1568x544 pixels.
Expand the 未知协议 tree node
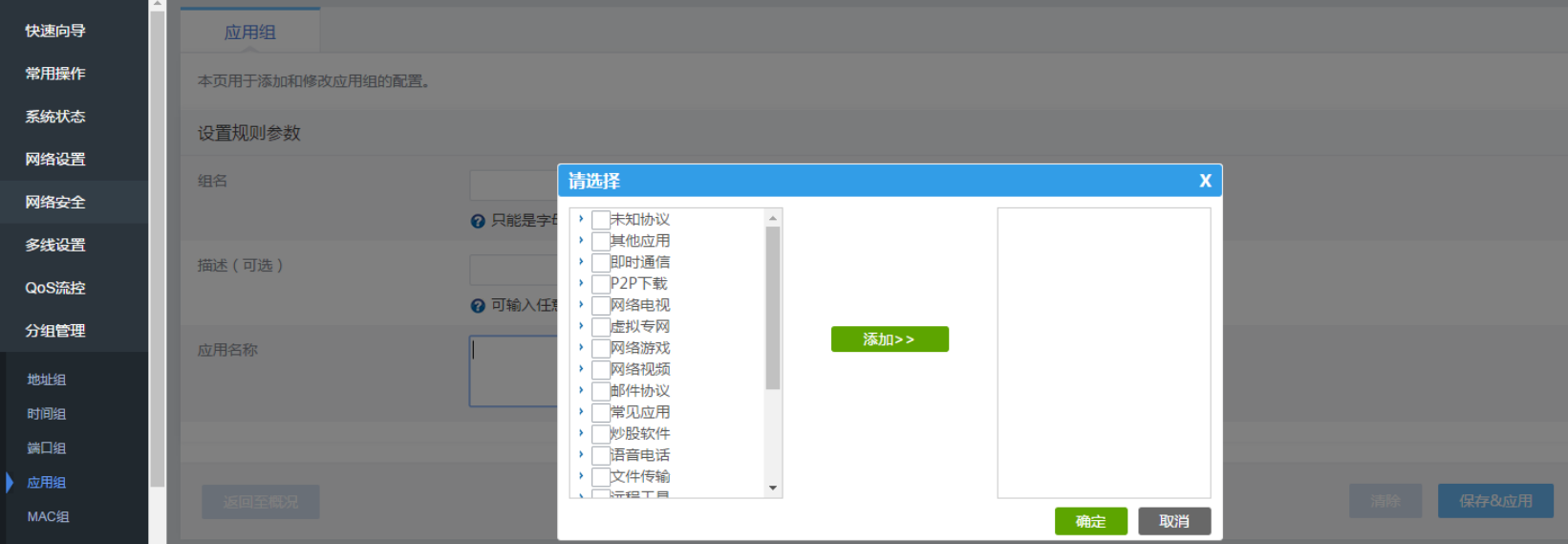click(x=581, y=219)
